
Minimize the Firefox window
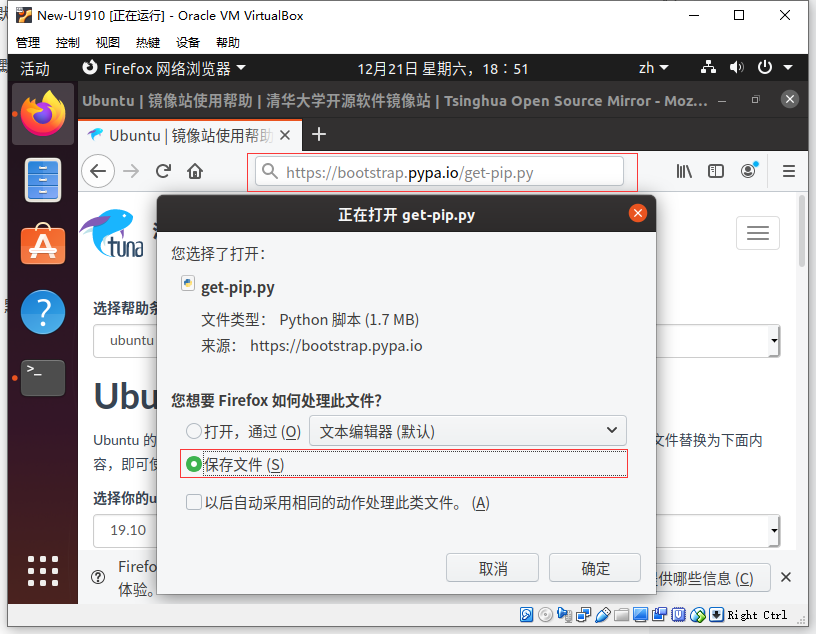click(722, 100)
